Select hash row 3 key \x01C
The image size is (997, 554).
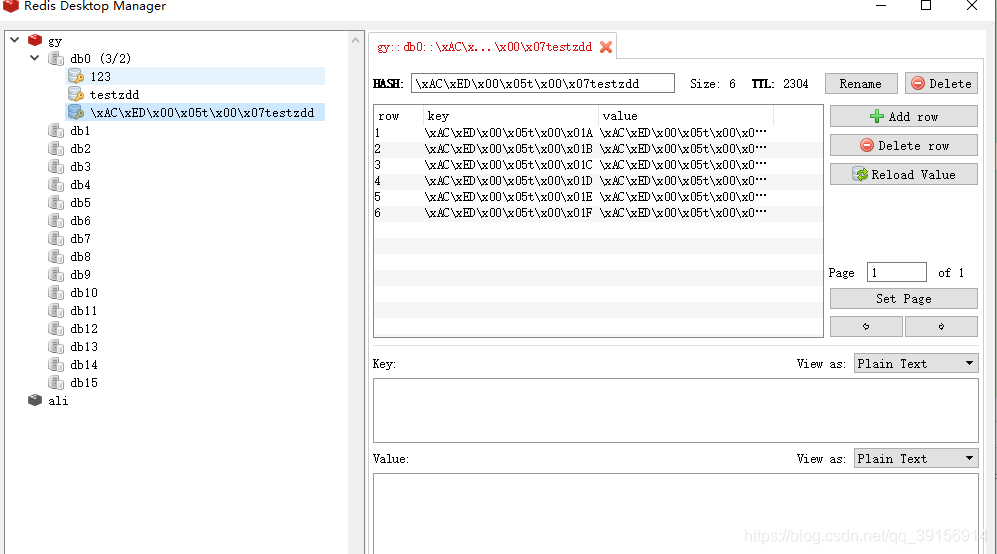[x=509, y=165]
